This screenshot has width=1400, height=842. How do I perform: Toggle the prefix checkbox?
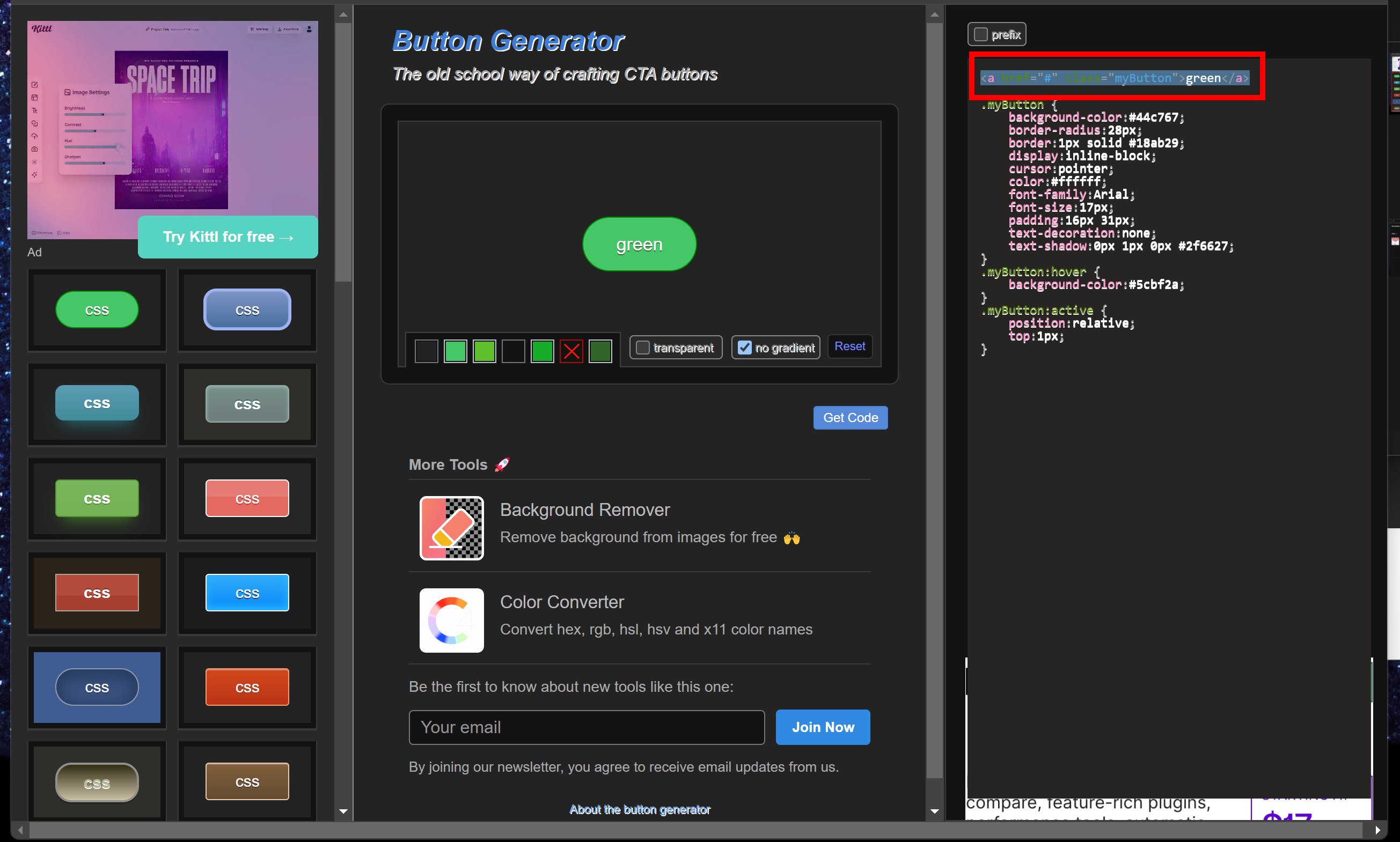[x=980, y=35]
